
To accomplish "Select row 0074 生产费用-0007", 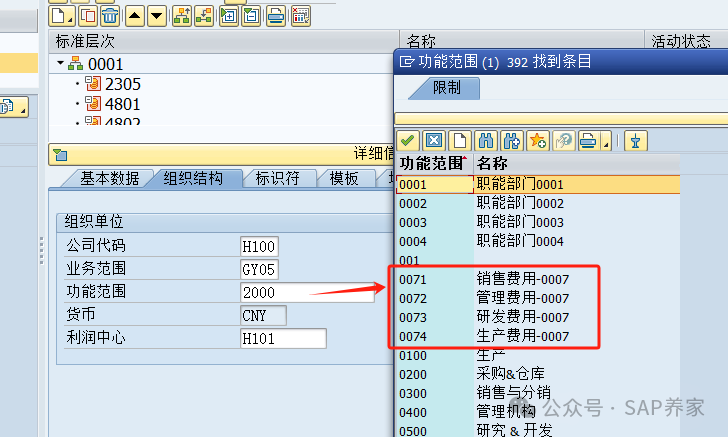I will 538,337.
